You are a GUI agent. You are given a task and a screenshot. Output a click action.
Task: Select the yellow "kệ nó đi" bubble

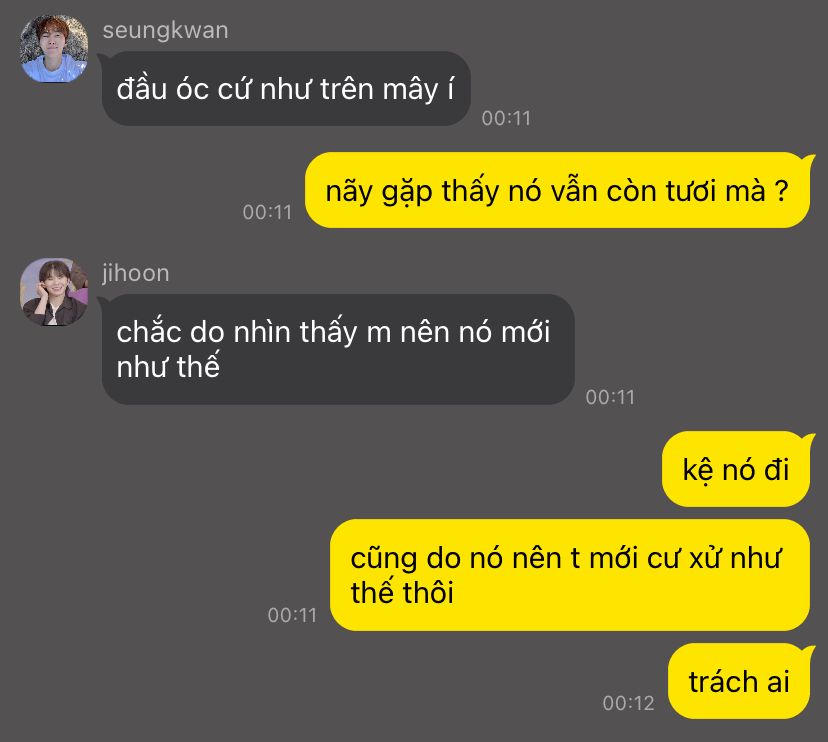point(736,469)
